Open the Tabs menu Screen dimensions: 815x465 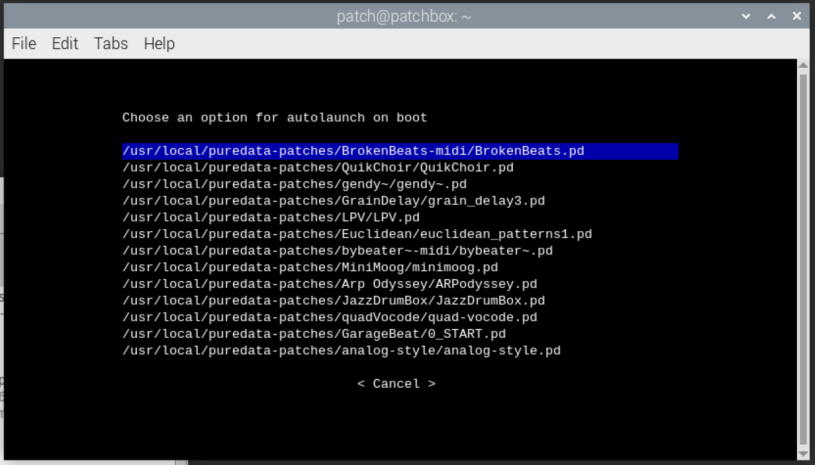[111, 44]
